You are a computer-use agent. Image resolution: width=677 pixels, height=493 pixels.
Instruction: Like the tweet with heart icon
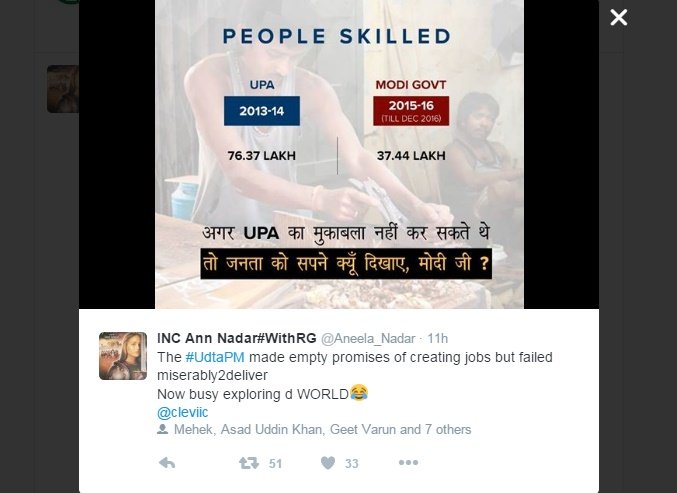[x=328, y=463]
